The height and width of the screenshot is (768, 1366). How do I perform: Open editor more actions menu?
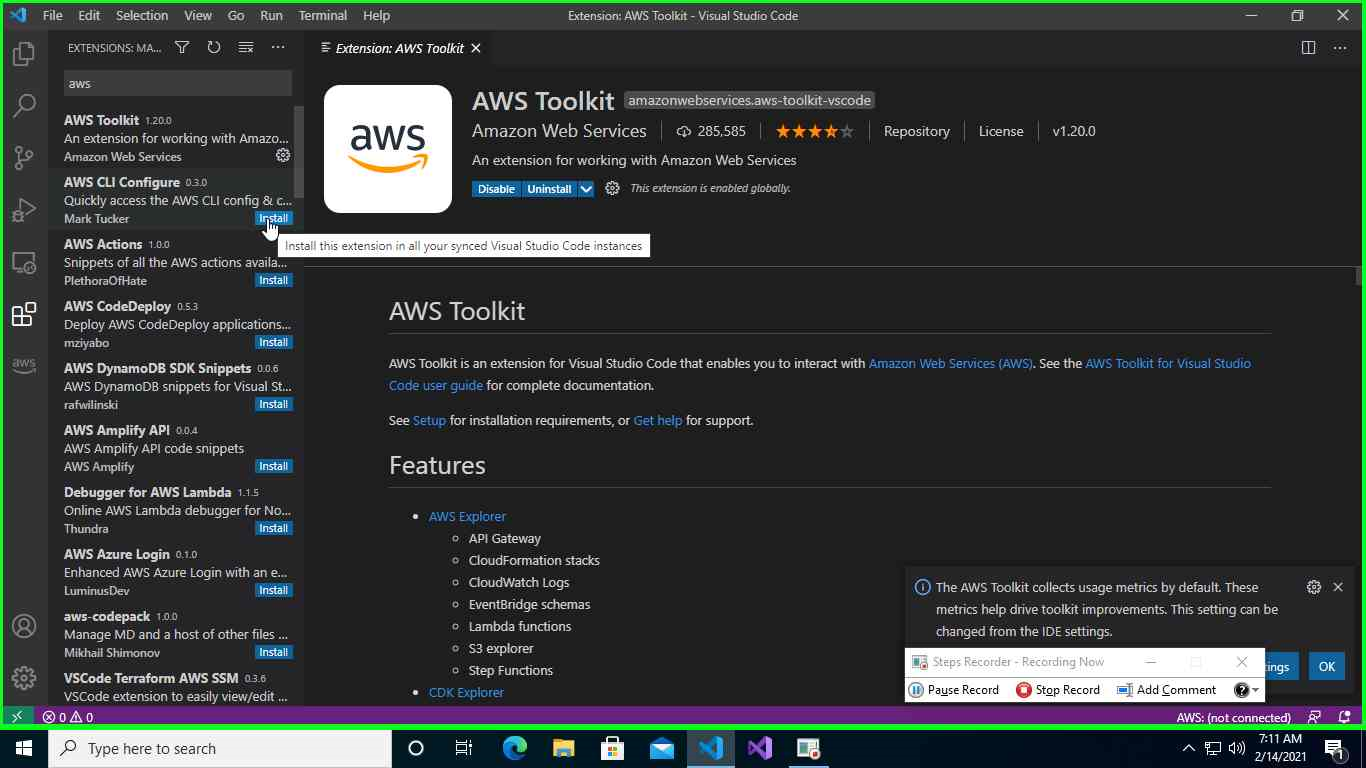(1340, 48)
